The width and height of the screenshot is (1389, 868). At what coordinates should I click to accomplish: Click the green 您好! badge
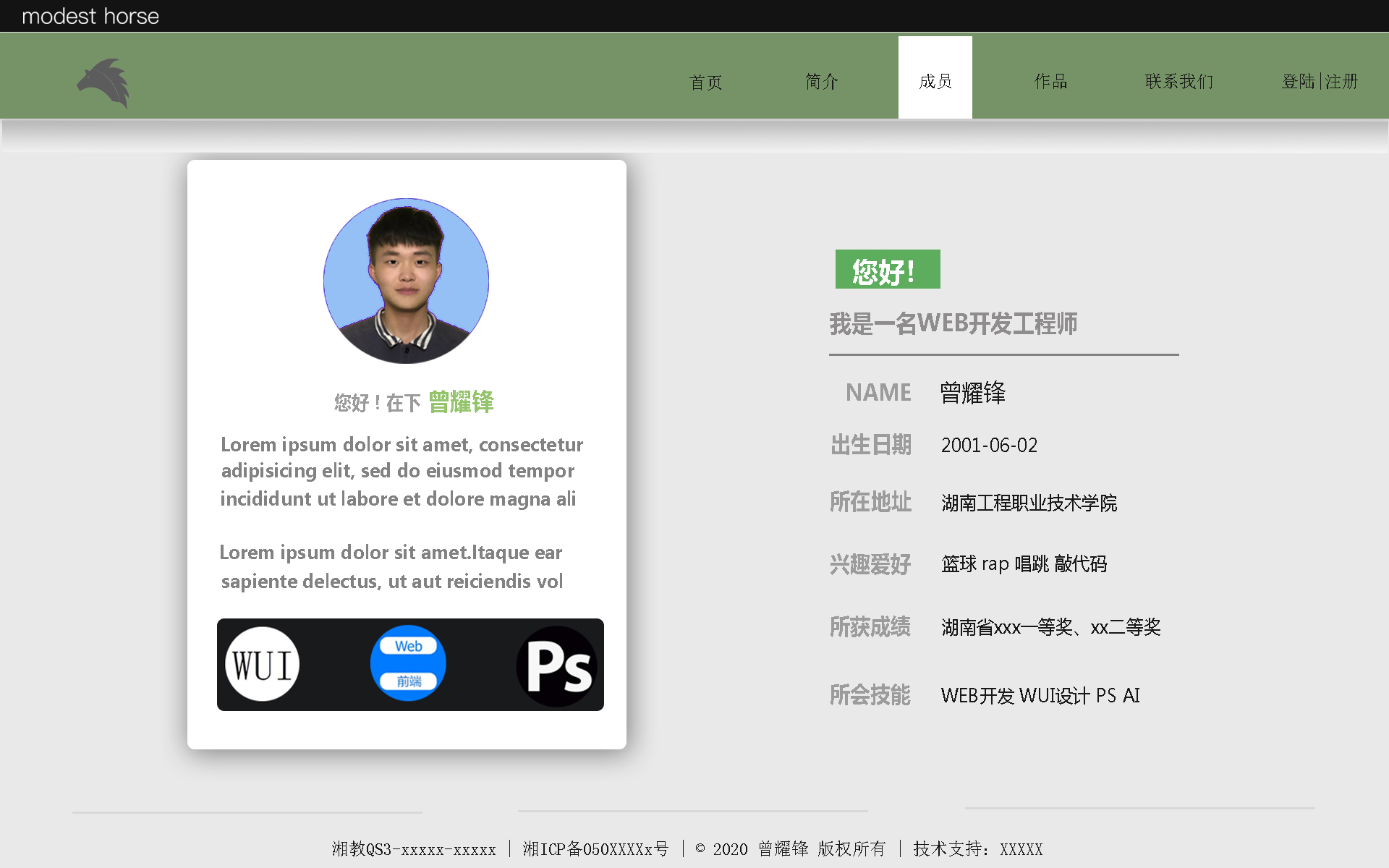[887, 270]
